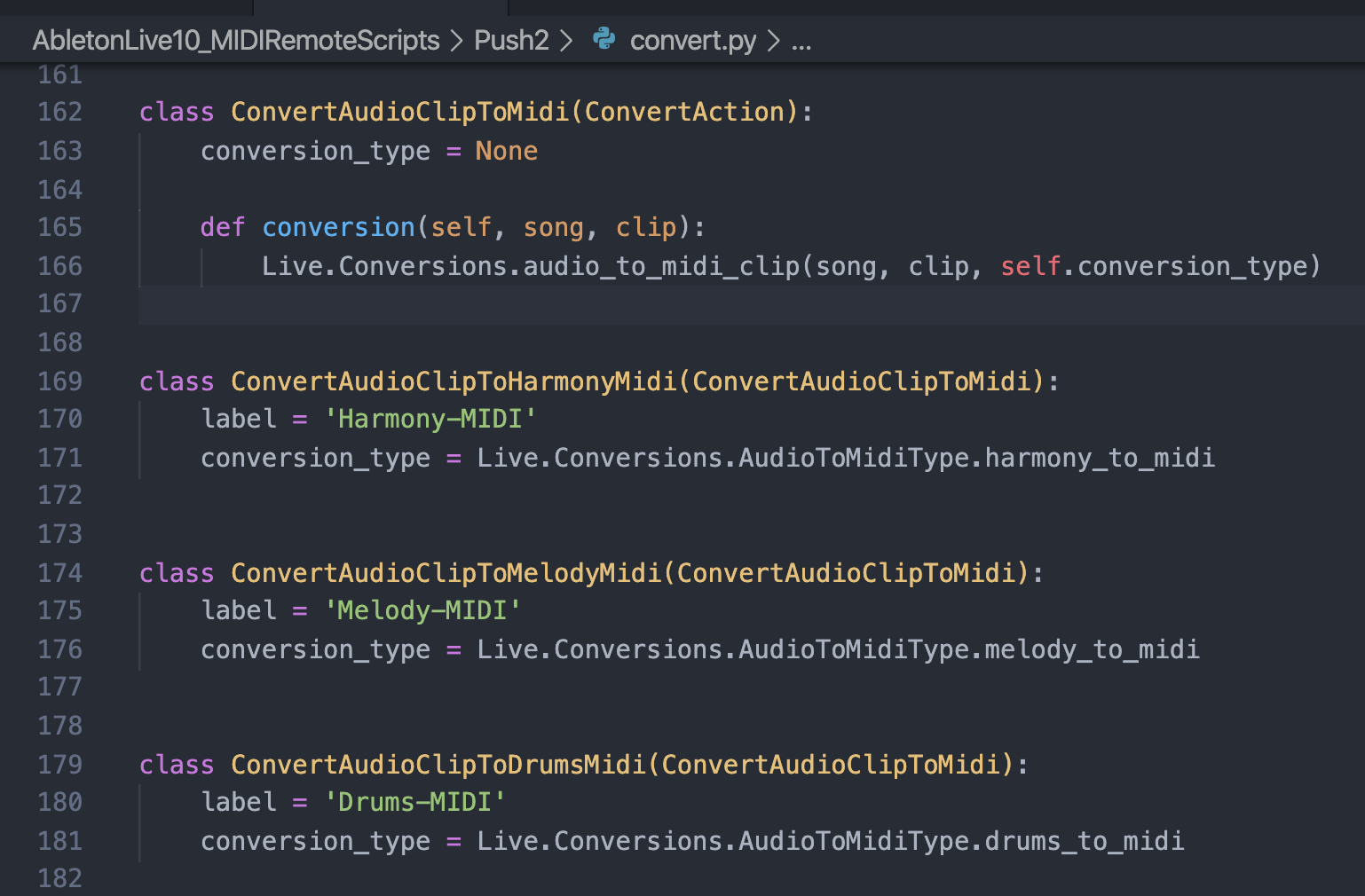
Task: Click the active editor tab above the breadcrumb
Action: point(382,8)
